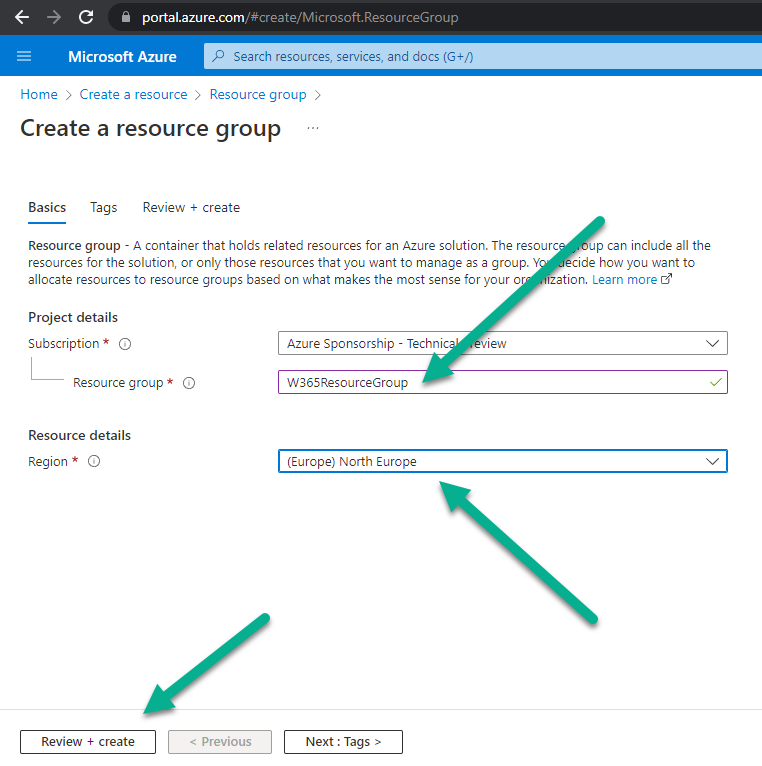762x766 pixels.
Task: Click the Create a resource group heading
Action: pyautogui.click(x=150, y=128)
